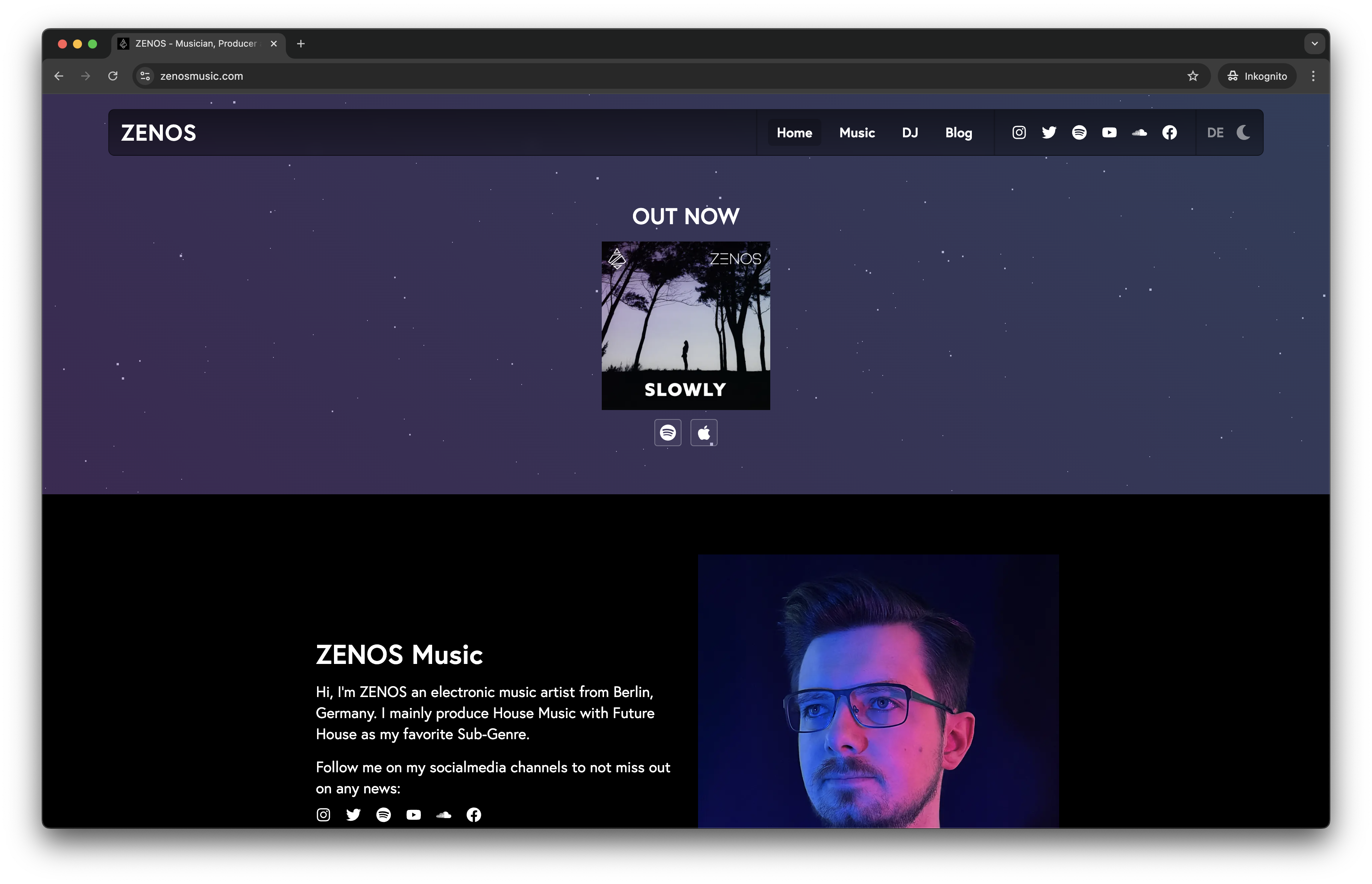Open 'Slowly' on Apple Music
Screen dimensions: 1372x884
pos(704,432)
